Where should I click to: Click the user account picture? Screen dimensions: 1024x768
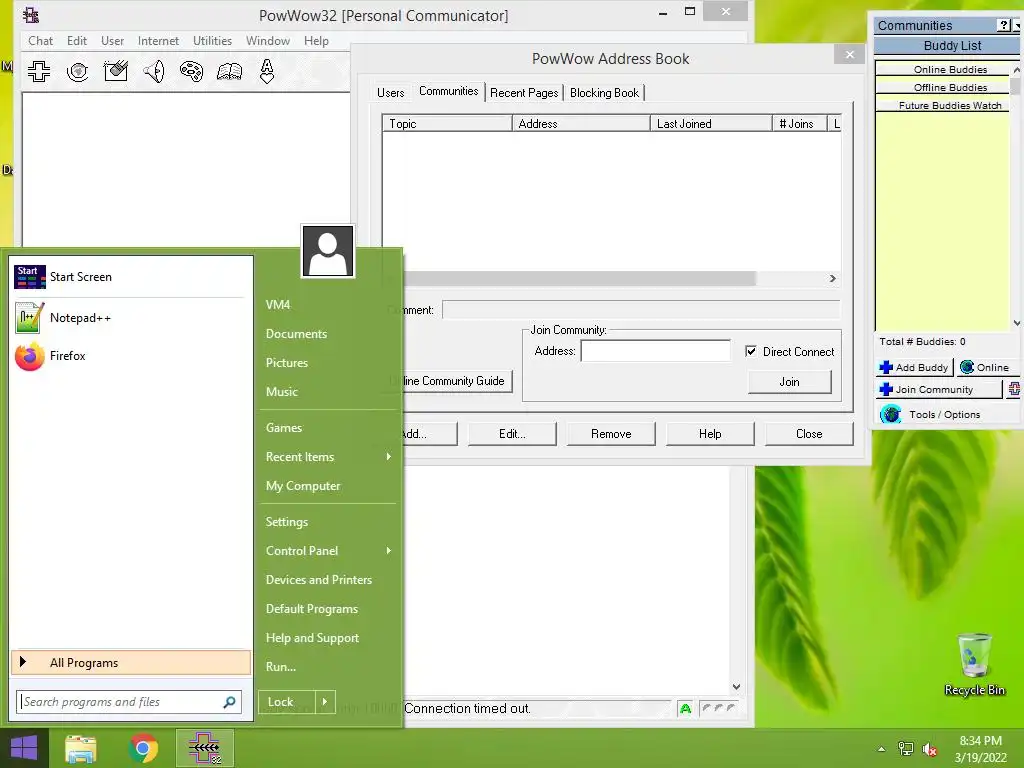328,251
